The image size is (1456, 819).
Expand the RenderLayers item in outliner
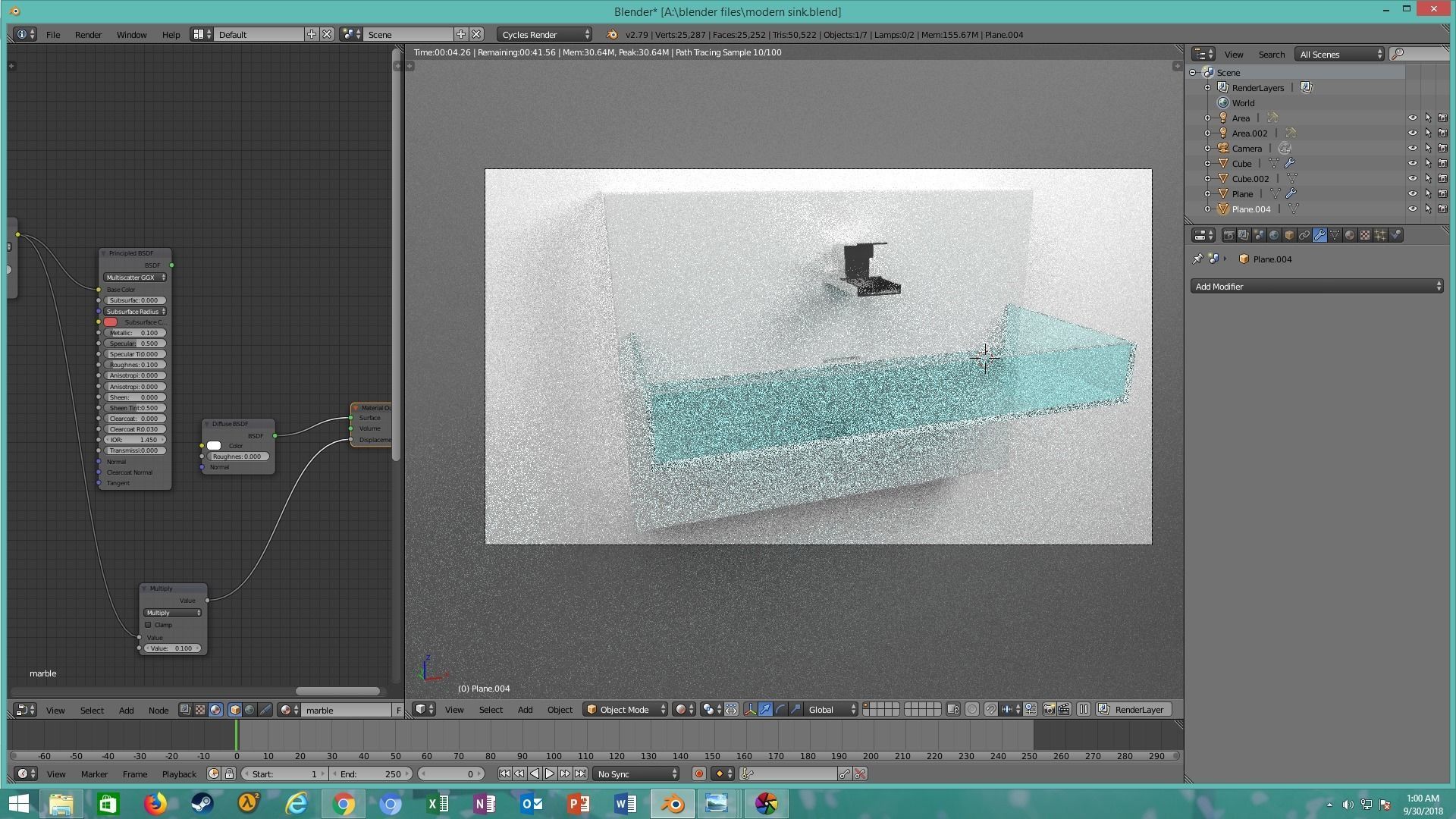(x=1207, y=87)
